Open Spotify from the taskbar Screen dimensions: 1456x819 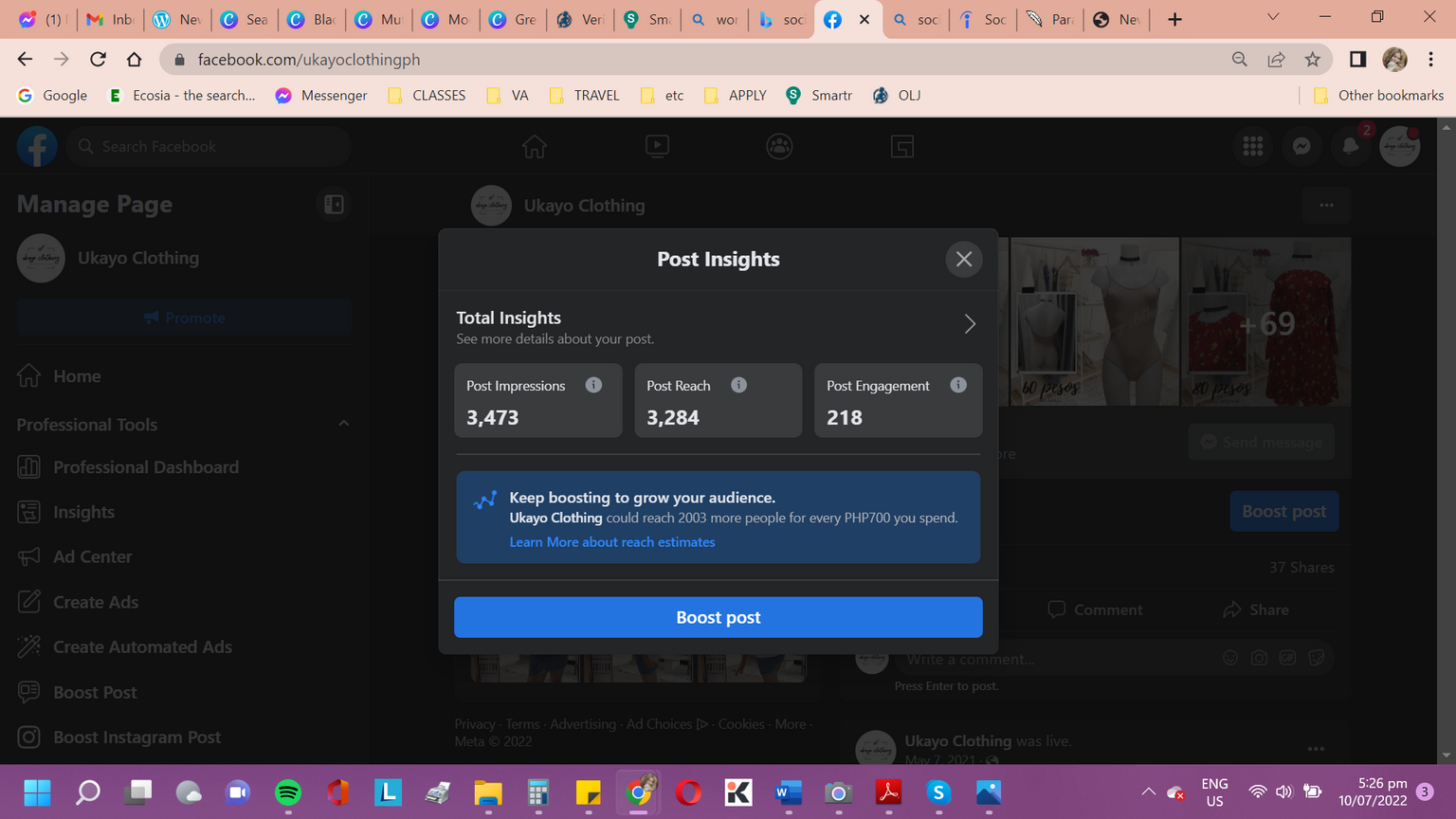[x=288, y=792]
